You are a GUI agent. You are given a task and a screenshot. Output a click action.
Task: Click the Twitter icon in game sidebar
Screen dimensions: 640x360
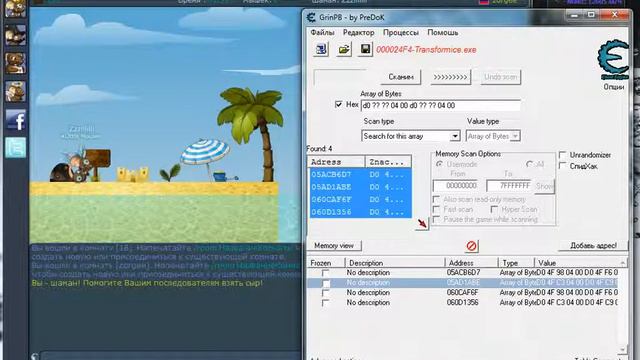pyautogui.click(x=16, y=147)
